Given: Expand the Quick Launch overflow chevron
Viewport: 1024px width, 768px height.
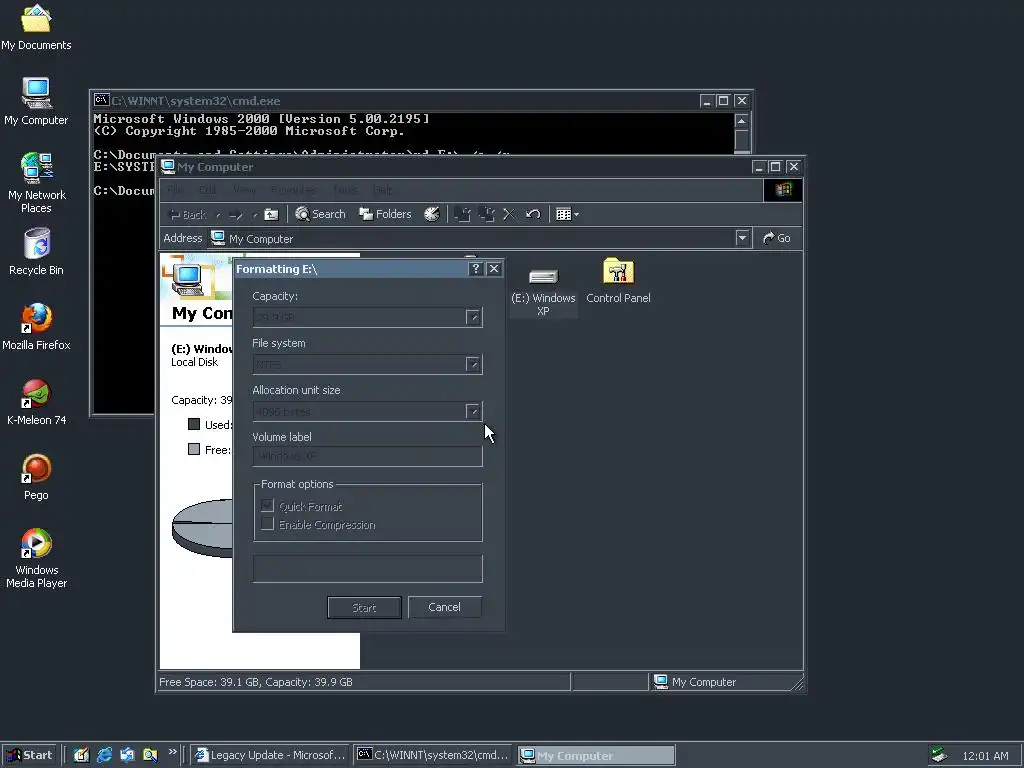Looking at the screenshot, I should tap(172, 752).
